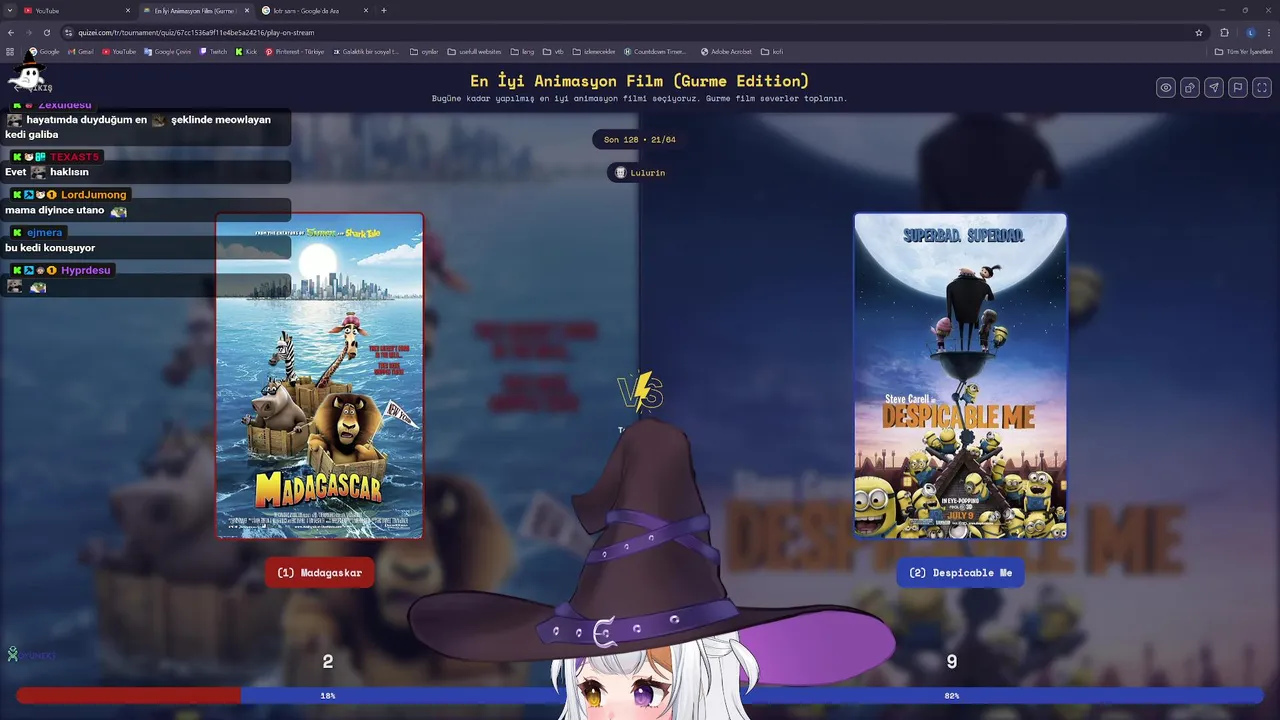Viewport: 1280px width, 720px height.
Task: Click the Lulurin streamer badge
Action: [640, 173]
